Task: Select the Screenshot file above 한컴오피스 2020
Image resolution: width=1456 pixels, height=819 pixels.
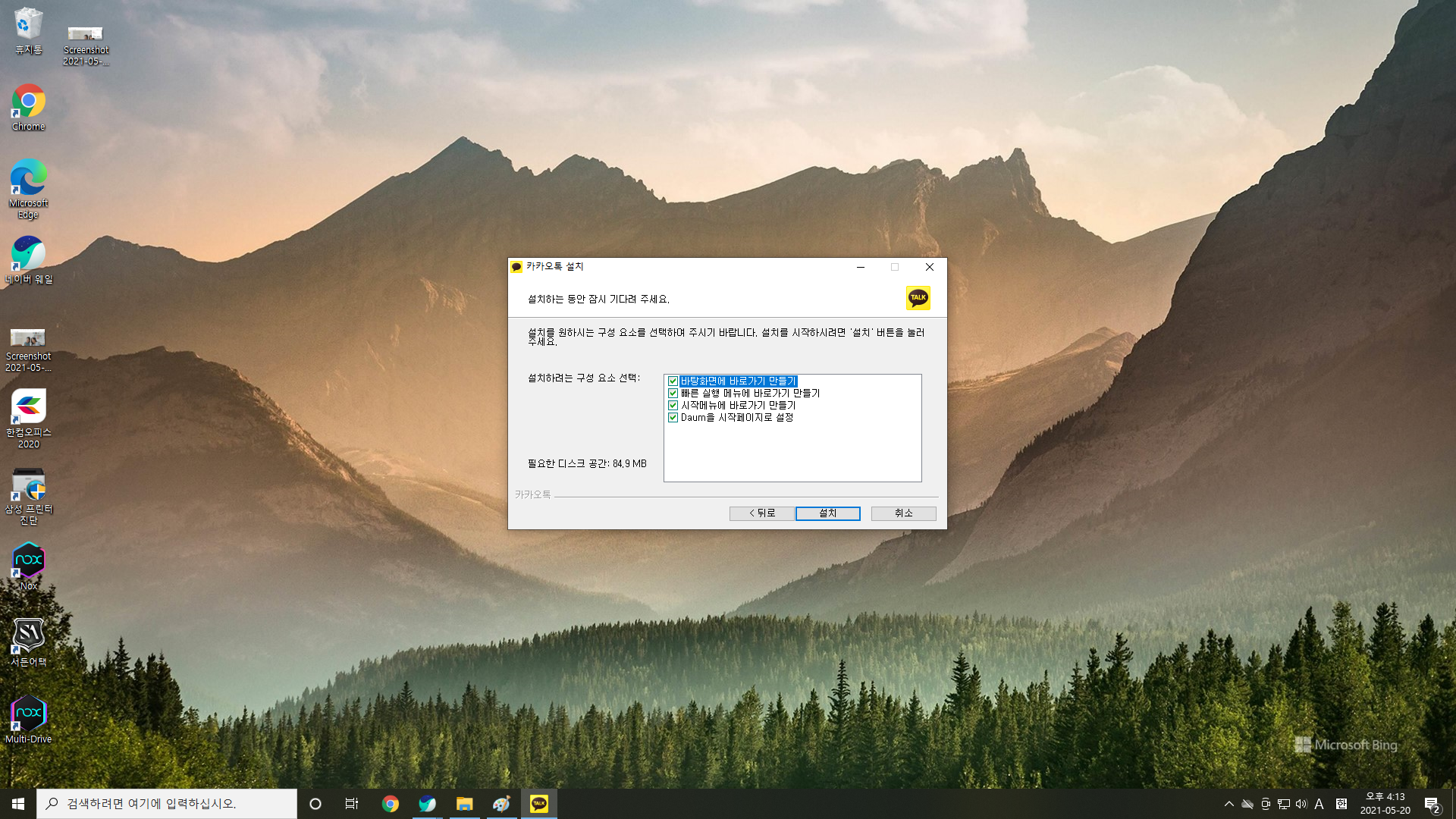Action: click(29, 350)
